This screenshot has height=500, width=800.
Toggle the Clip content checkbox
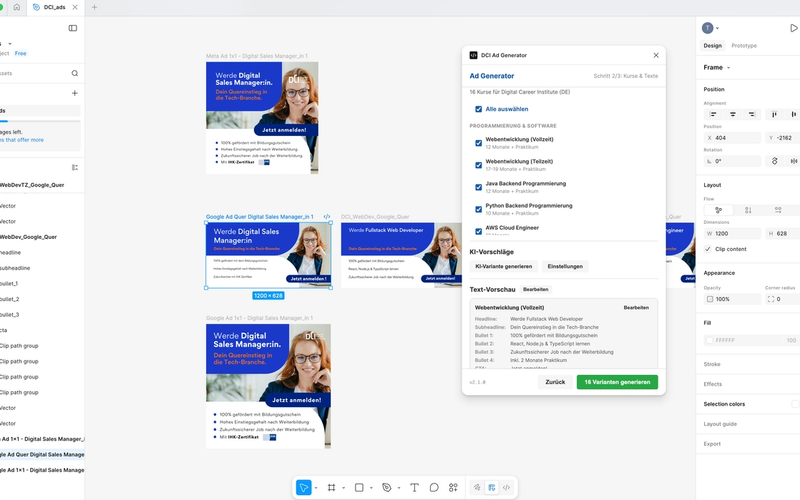click(x=708, y=249)
